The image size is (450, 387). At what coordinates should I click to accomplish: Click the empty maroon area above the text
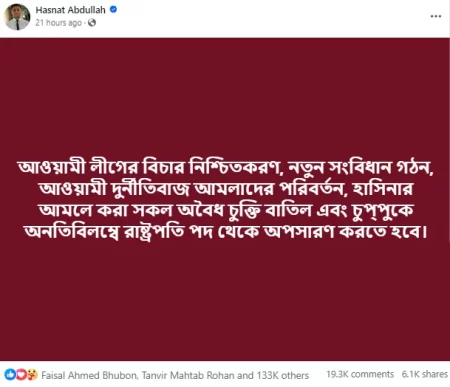coord(225,97)
